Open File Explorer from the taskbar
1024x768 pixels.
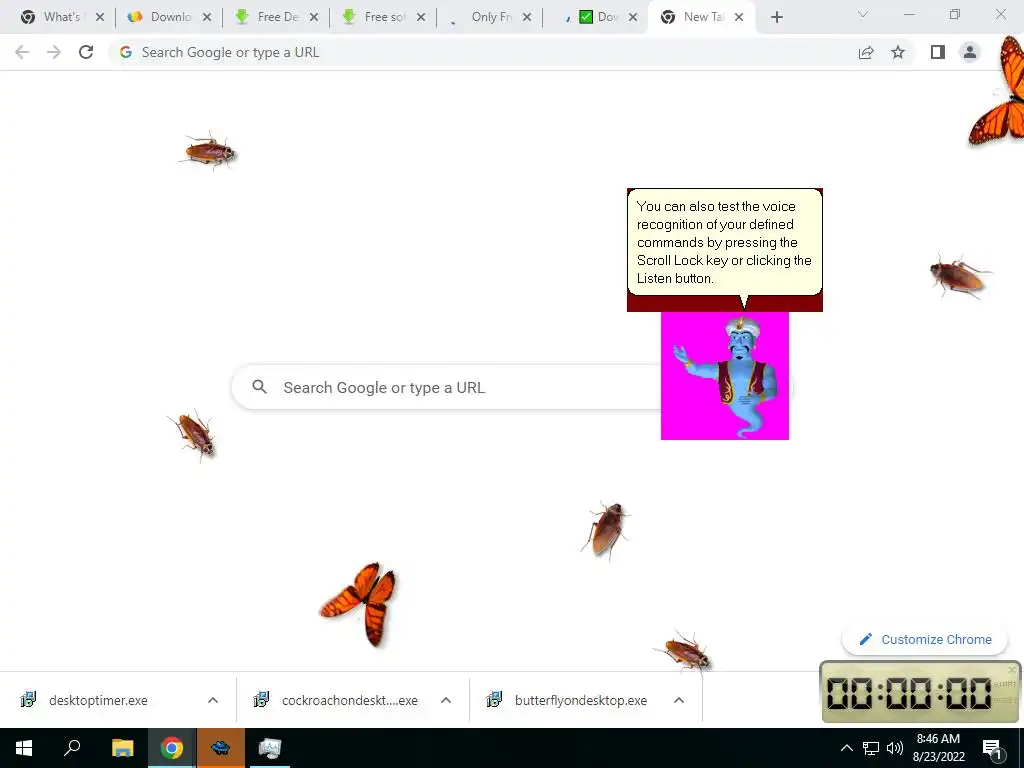tap(122, 748)
